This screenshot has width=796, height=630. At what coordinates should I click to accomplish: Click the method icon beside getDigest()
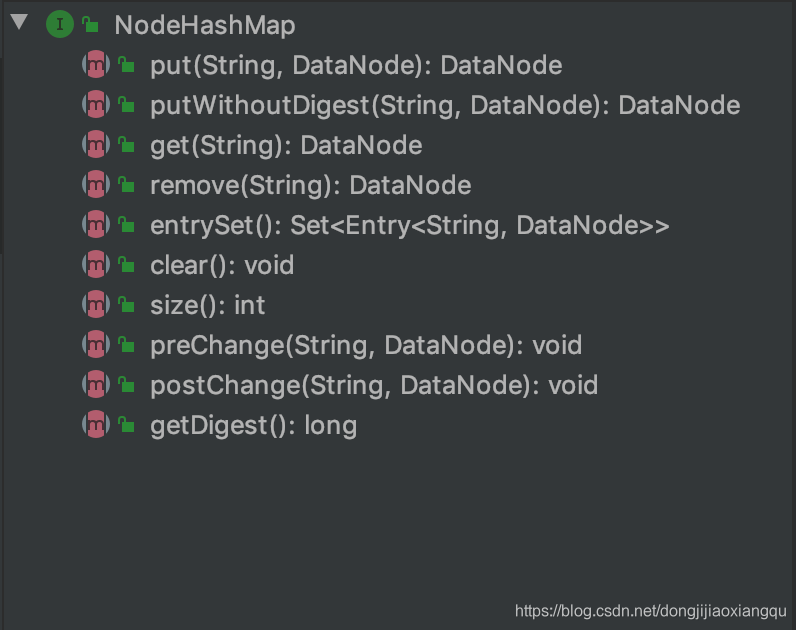(x=95, y=425)
